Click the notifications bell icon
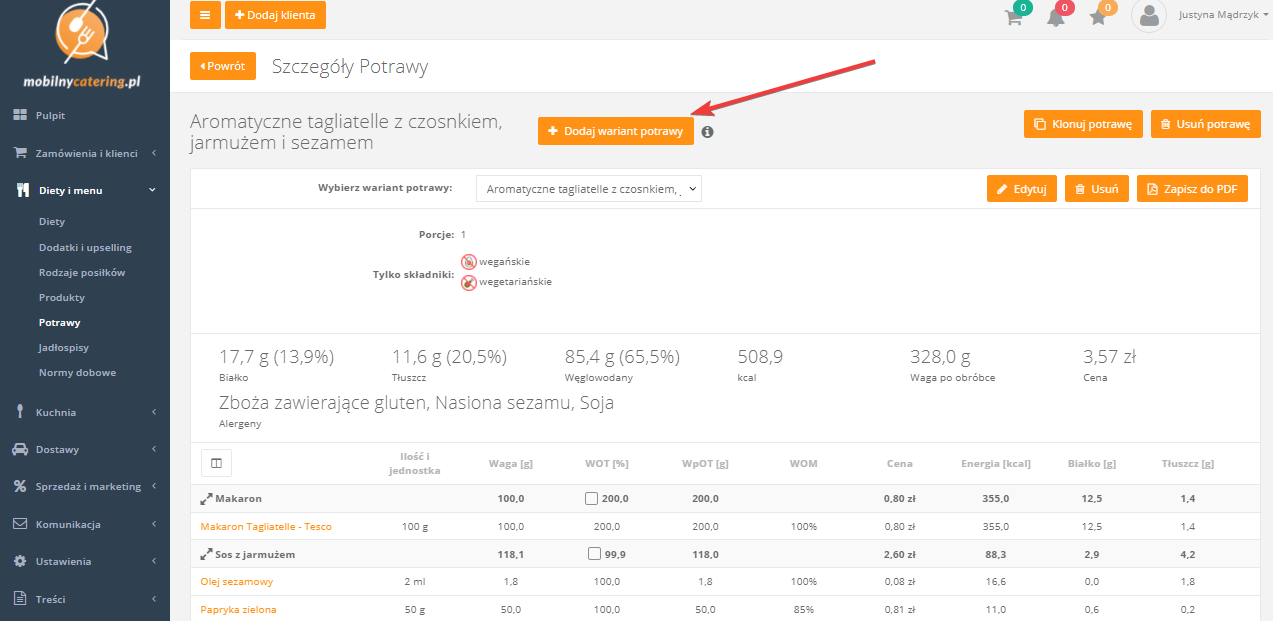Image resolution: width=1273 pixels, height=621 pixels. 1056,17
